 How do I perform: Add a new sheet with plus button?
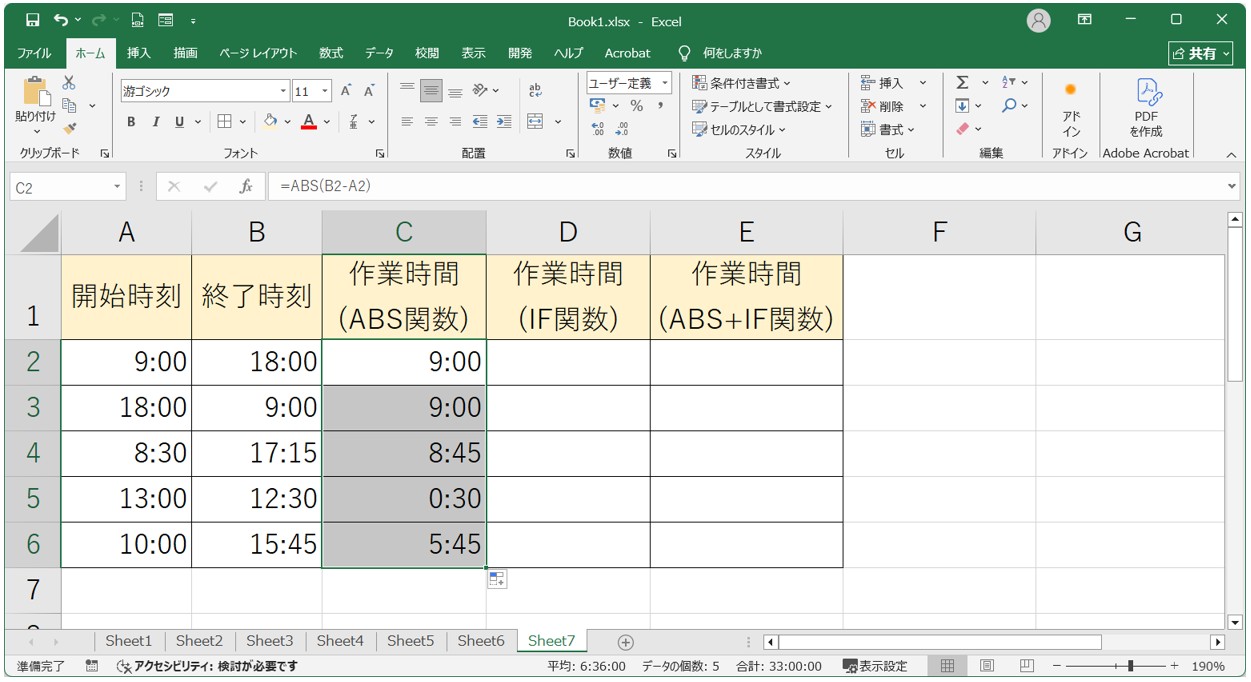626,642
